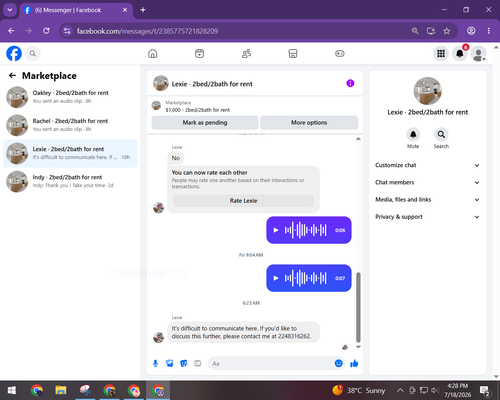Open the Marketplace storefront icon
This screenshot has width=500, height=400.
[293, 53]
